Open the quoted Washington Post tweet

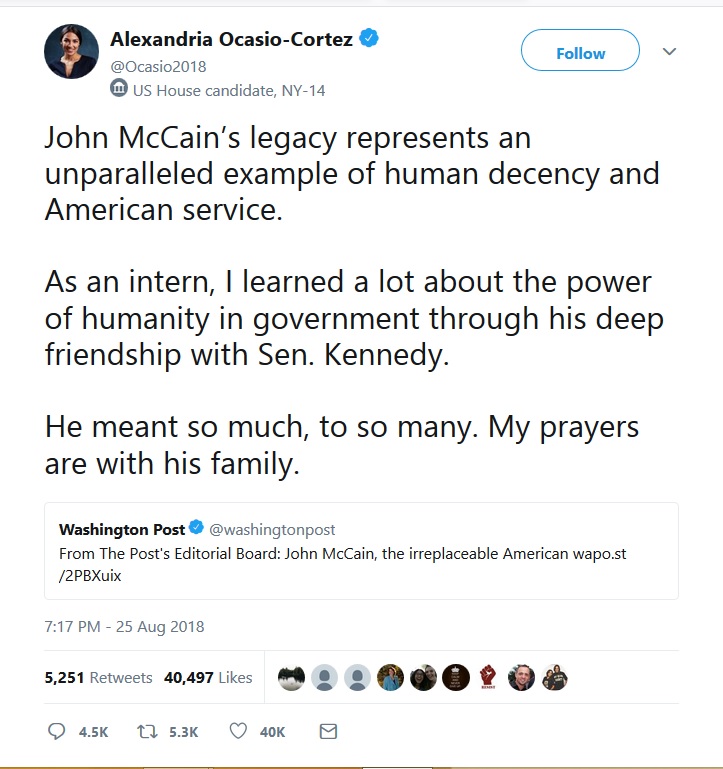(362, 551)
